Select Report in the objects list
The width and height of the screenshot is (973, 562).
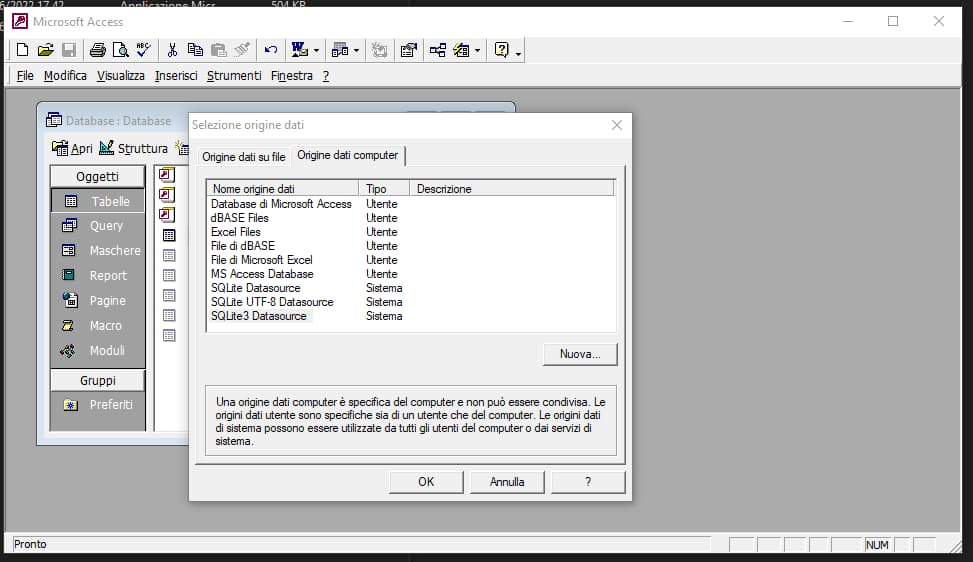tap(97, 275)
